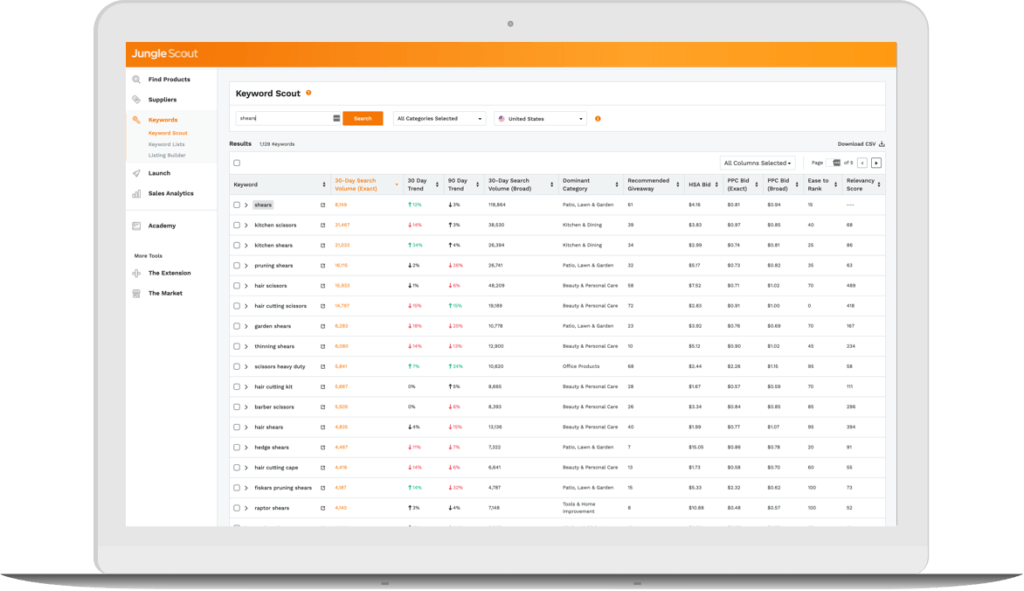Open external link icon for kitchen scissors

tap(323, 225)
